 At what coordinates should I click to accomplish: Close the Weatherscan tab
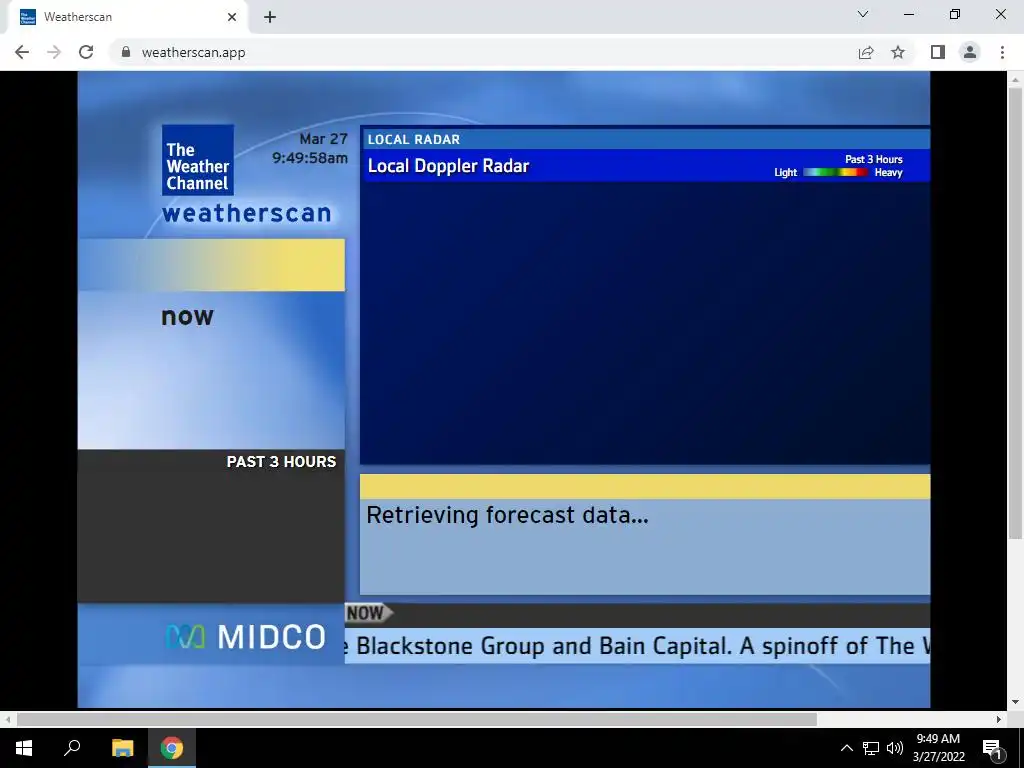click(232, 17)
